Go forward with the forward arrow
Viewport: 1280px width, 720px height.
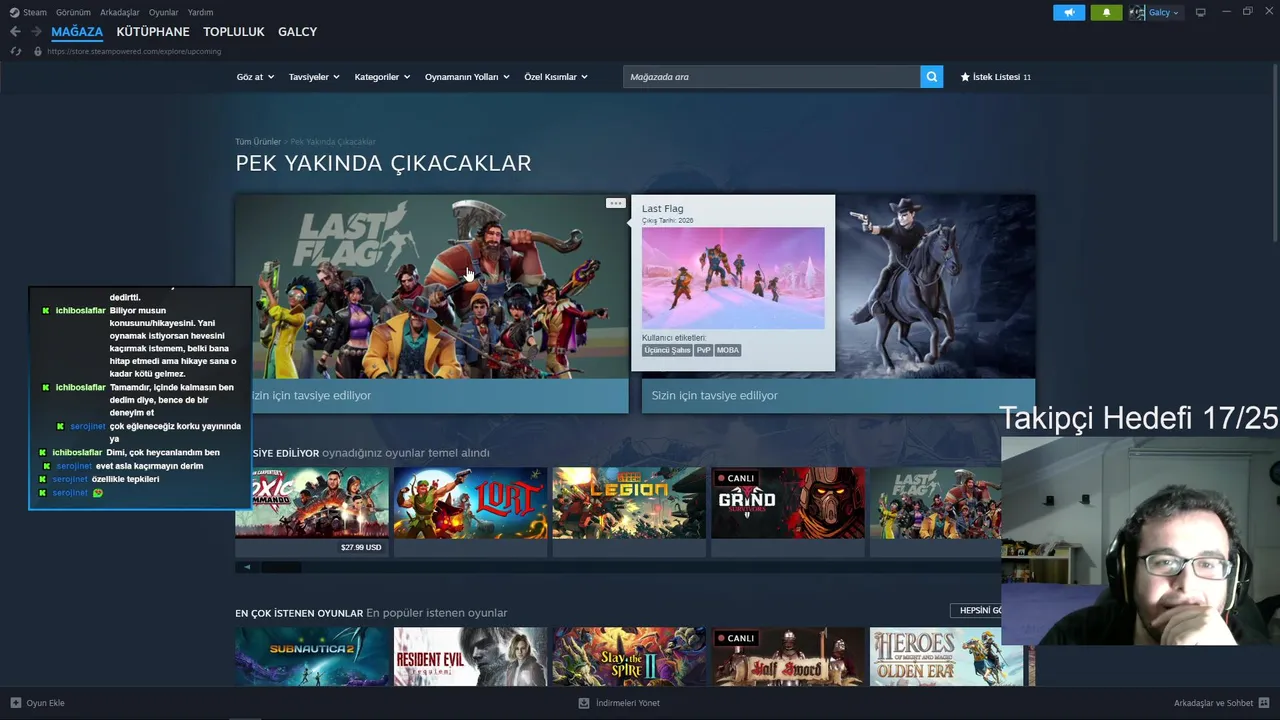point(36,32)
